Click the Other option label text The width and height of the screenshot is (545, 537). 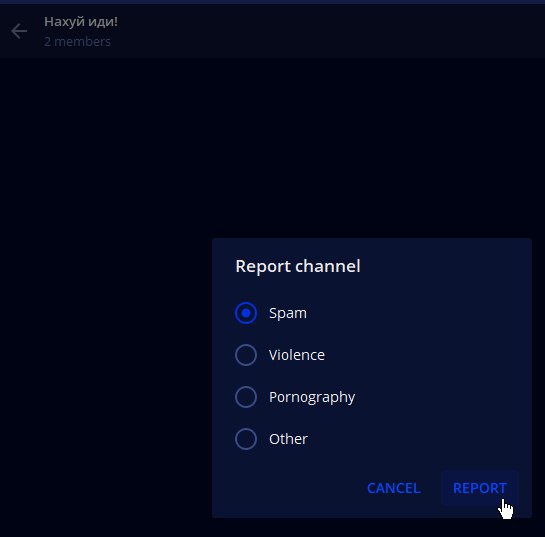[x=288, y=439]
